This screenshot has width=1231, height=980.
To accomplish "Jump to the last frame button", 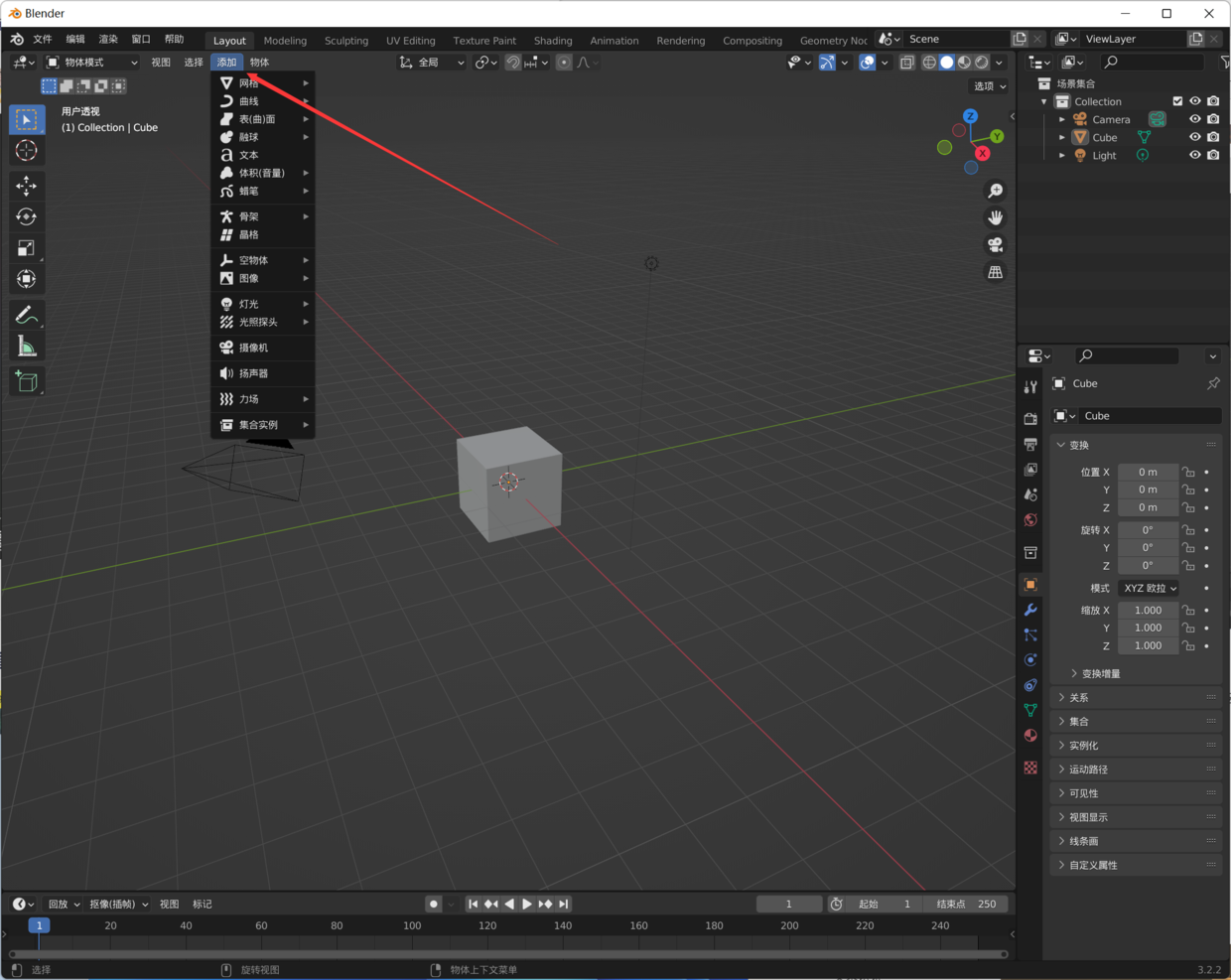I will [564, 904].
